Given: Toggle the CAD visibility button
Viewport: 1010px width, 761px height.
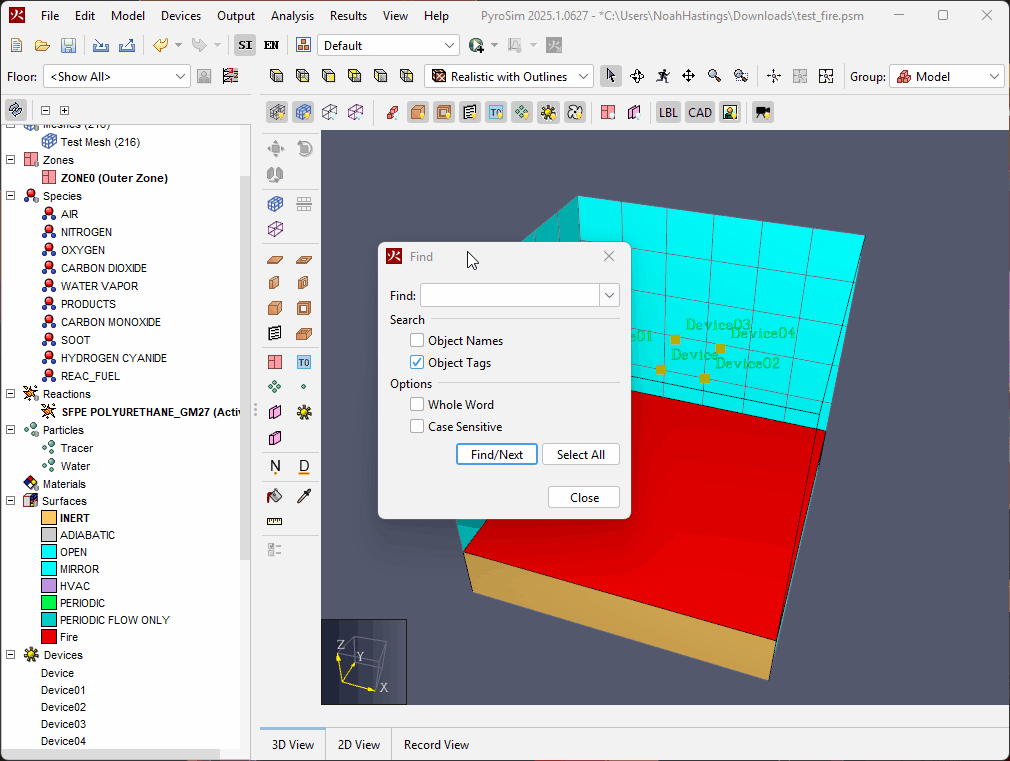Looking at the screenshot, I should coord(700,113).
